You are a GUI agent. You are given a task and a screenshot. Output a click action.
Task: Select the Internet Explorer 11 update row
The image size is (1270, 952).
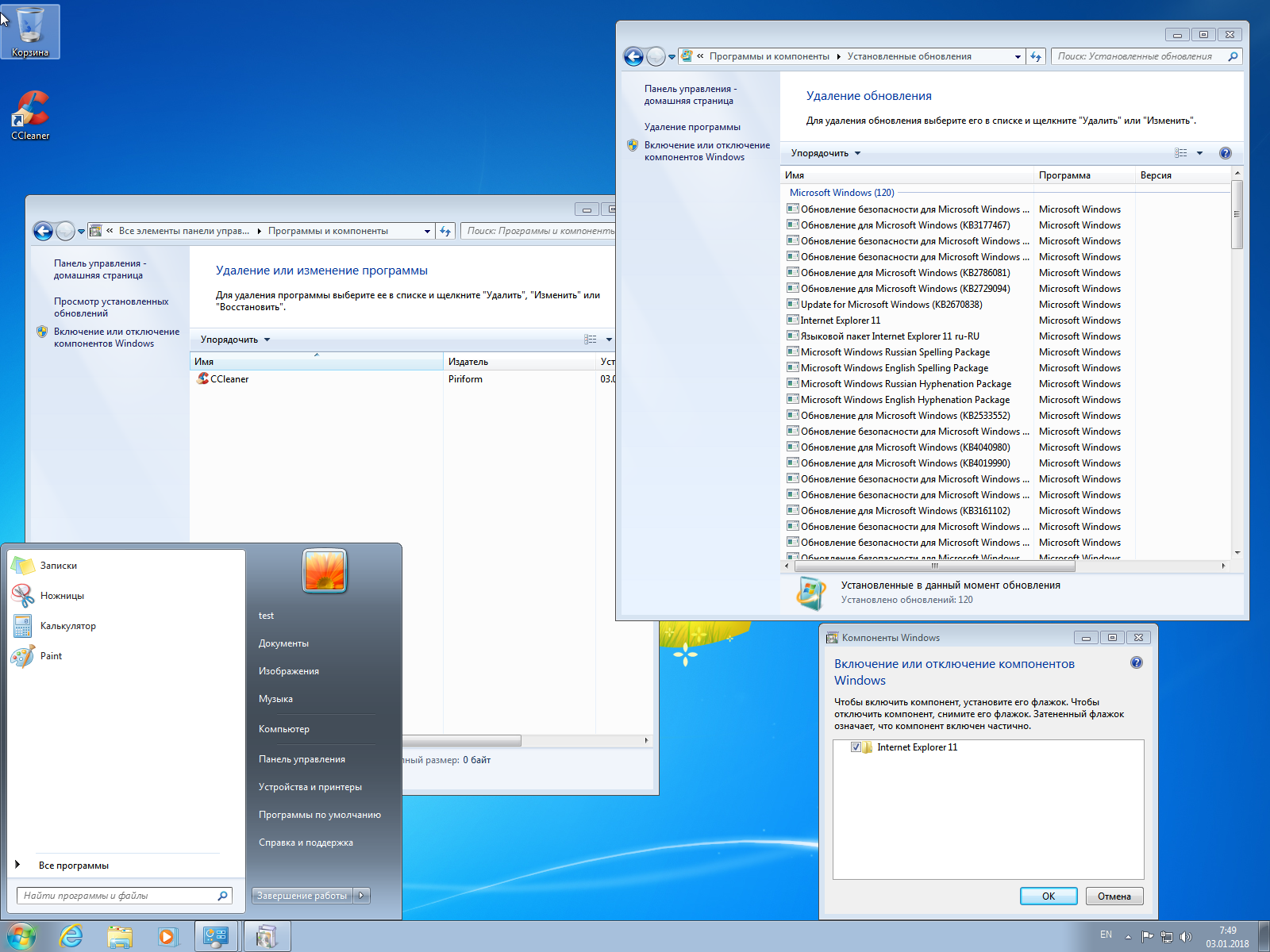[x=841, y=321]
